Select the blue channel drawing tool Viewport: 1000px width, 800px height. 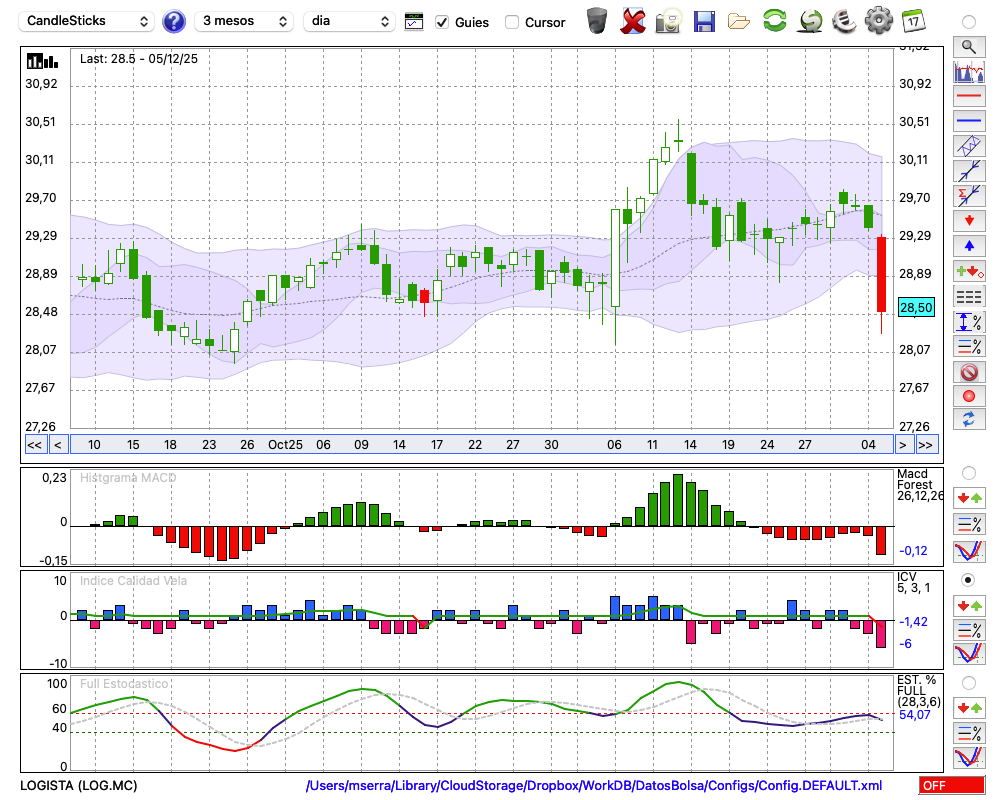pos(969,146)
